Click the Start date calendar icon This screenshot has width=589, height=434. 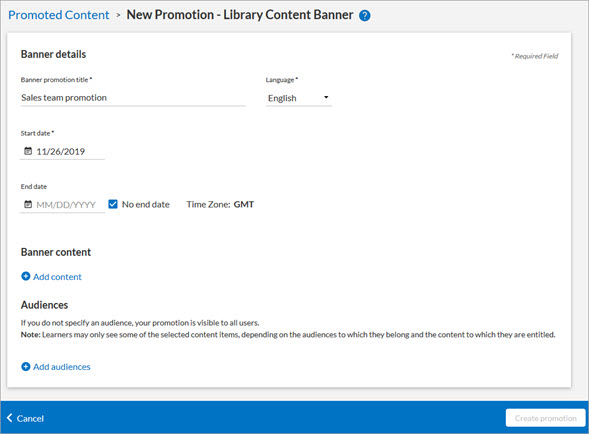(28, 151)
